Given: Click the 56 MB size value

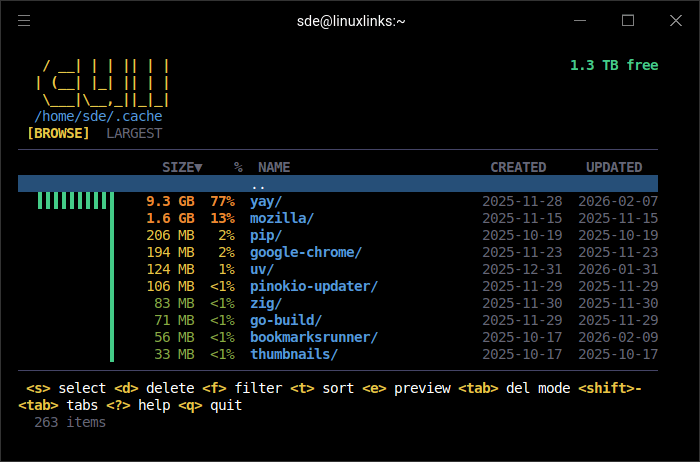Looking at the screenshot, I should click(x=175, y=337).
